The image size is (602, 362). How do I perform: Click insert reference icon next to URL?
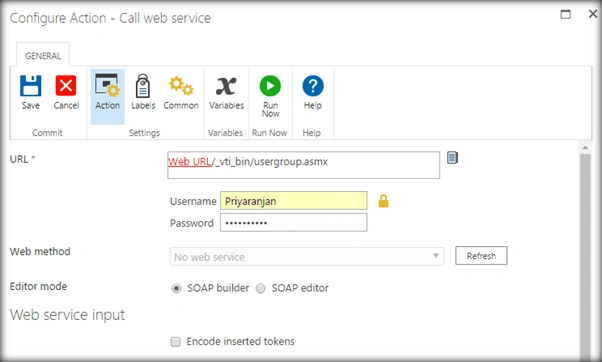point(452,158)
